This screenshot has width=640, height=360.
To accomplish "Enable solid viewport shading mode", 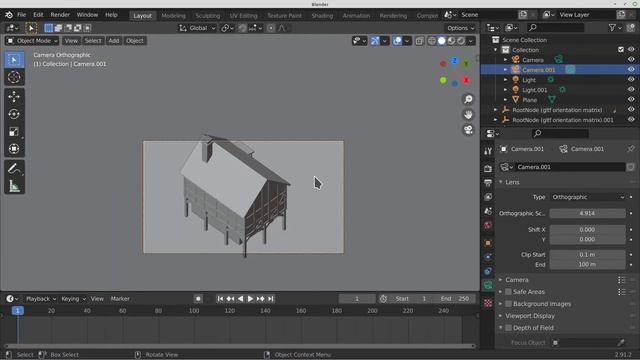I will pyautogui.click(x=442, y=41).
